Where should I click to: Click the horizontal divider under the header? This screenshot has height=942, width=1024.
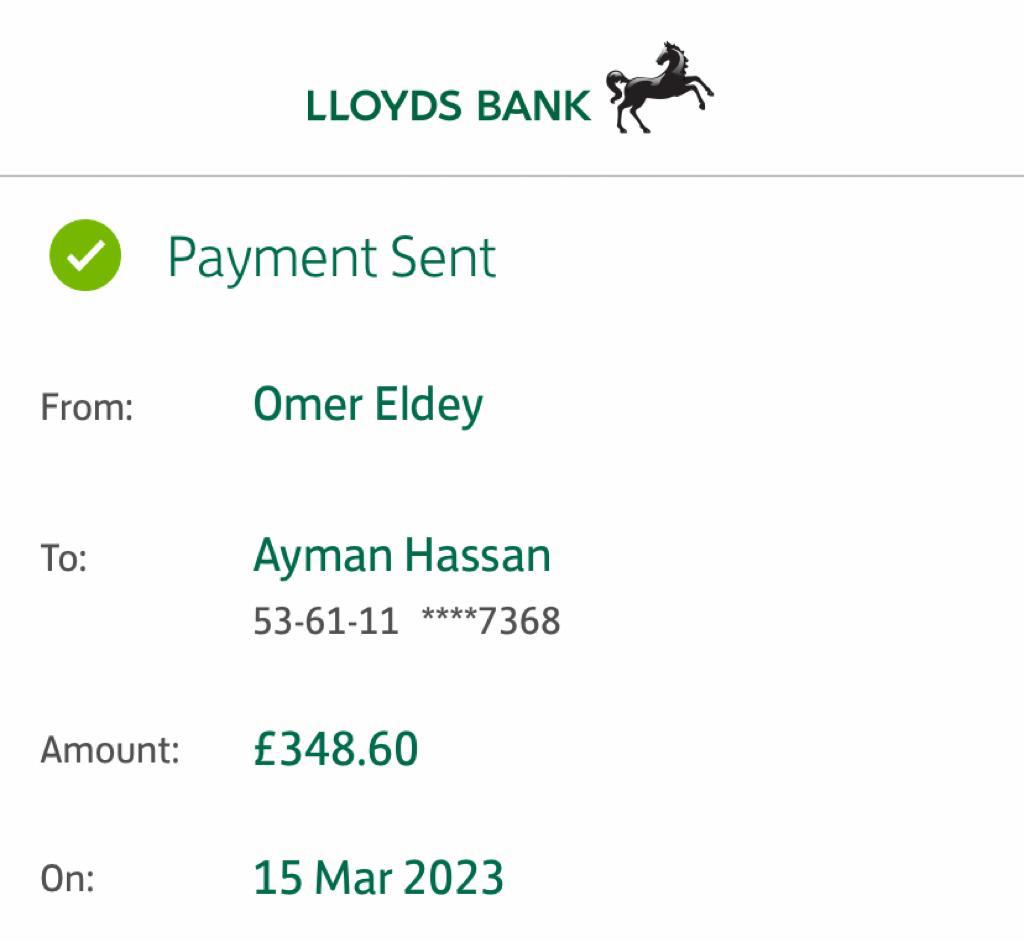pos(512,176)
